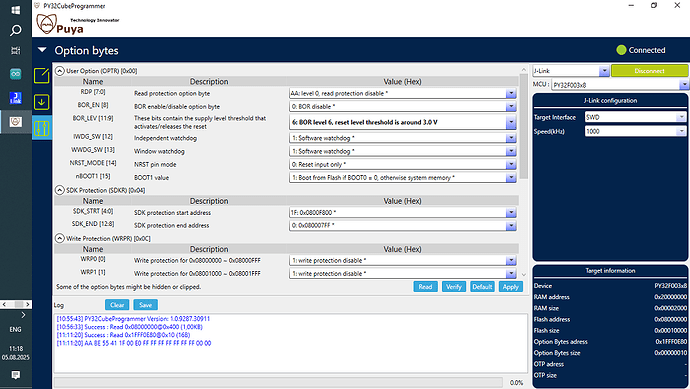
Task: Open the WRP1 write protection dropdown
Action: coord(510,274)
